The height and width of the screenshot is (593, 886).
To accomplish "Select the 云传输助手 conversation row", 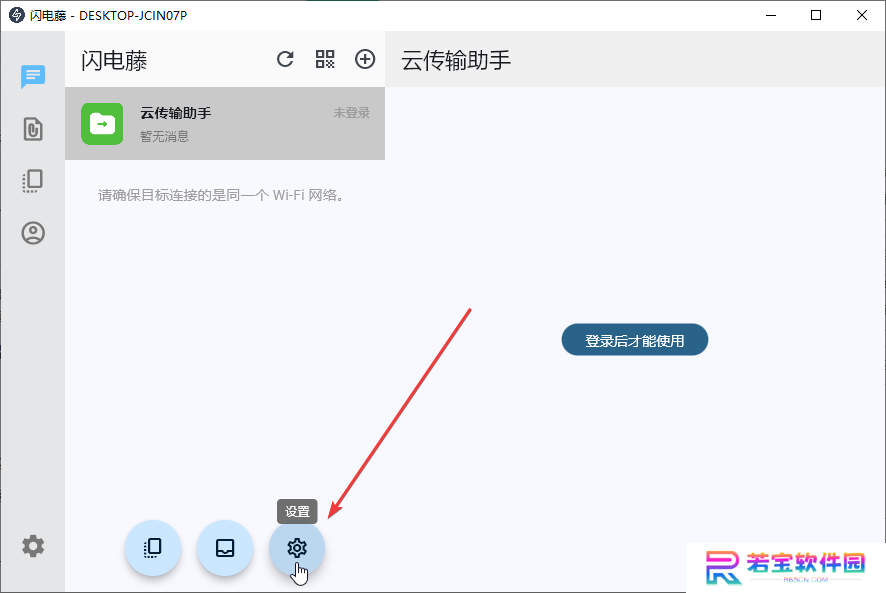I will 225,124.
